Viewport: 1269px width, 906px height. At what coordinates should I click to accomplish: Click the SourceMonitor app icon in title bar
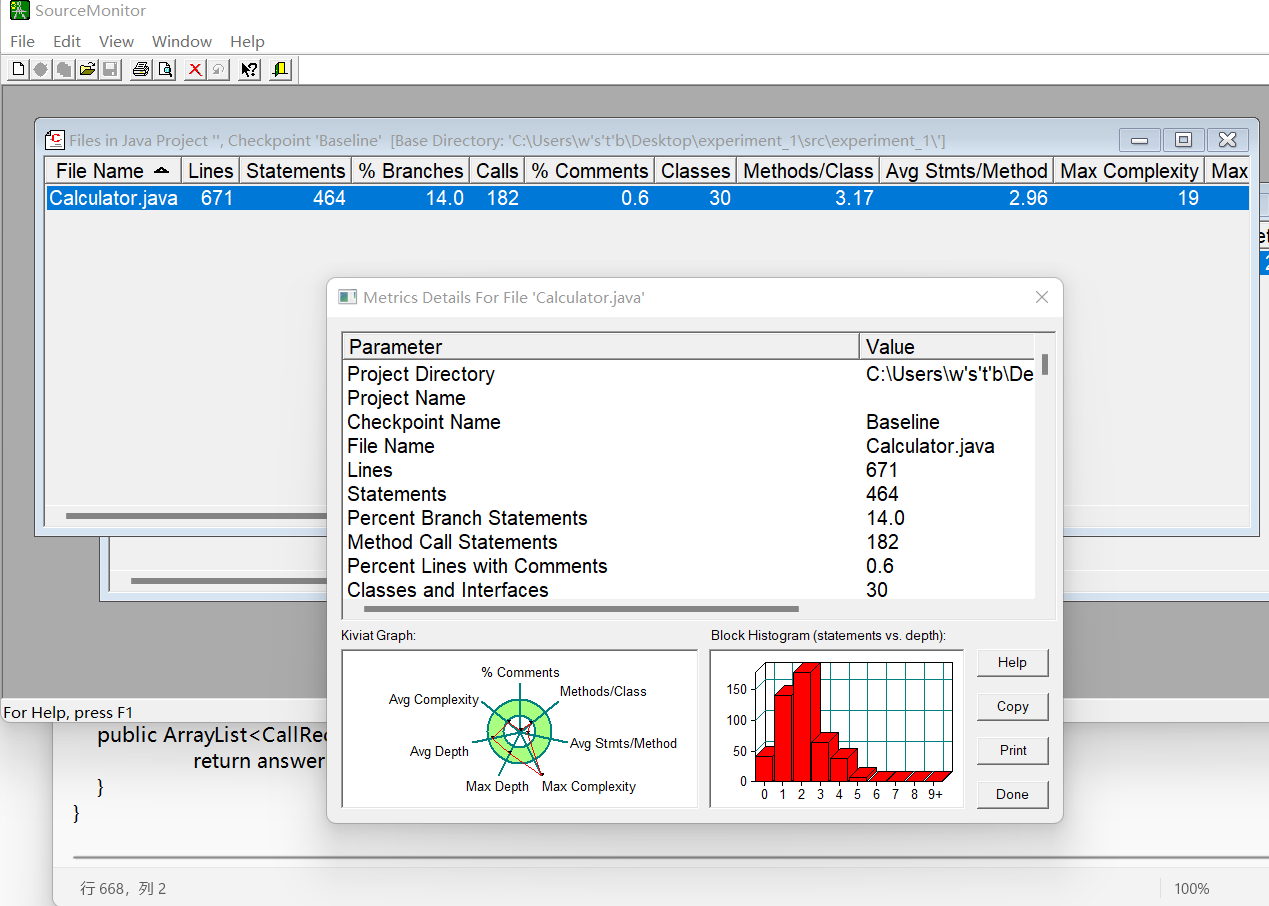pos(19,11)
